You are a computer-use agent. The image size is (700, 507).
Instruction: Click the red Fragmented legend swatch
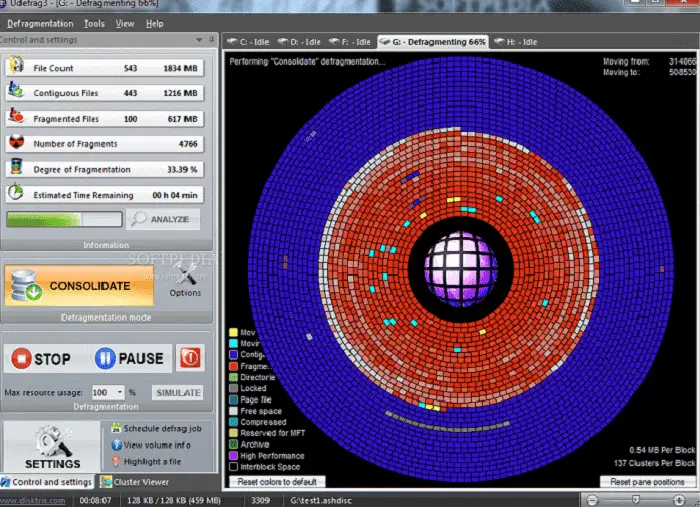233,366
